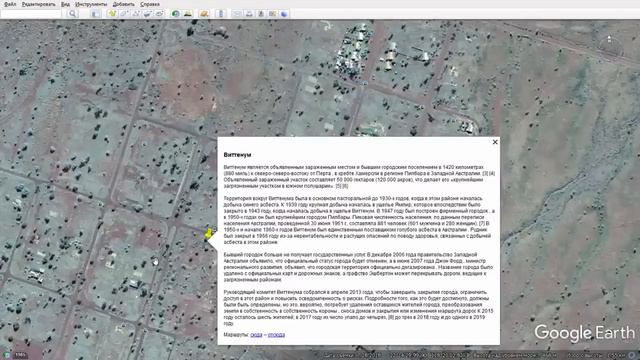640x360 pixels.
Task: Open the Файл menu
Action: (x=10, y=4)
